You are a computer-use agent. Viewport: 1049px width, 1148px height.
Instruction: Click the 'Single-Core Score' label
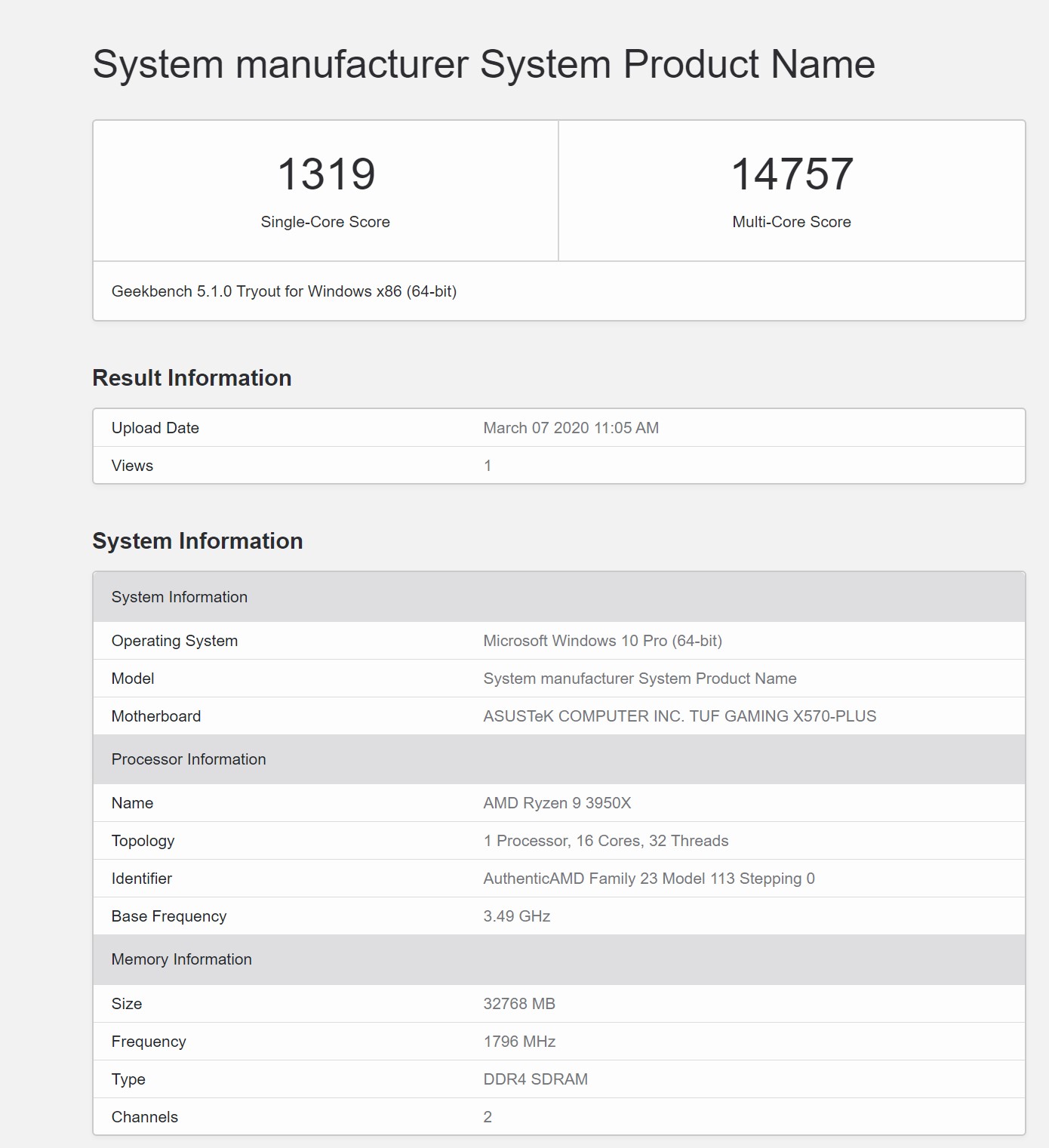click(x=325, y=222)
